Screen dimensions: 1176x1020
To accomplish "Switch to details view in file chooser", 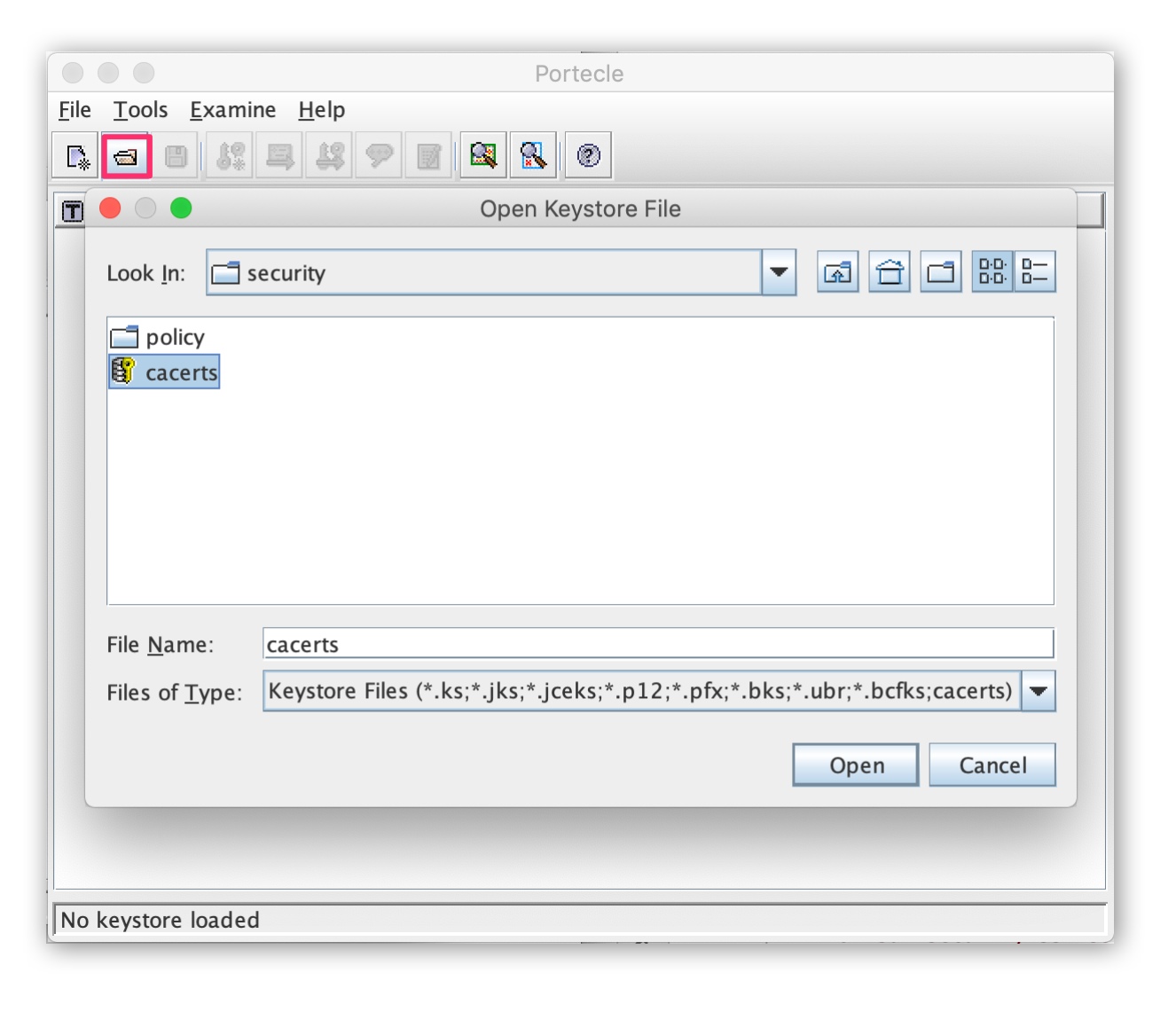I will tap(1034, 272).
